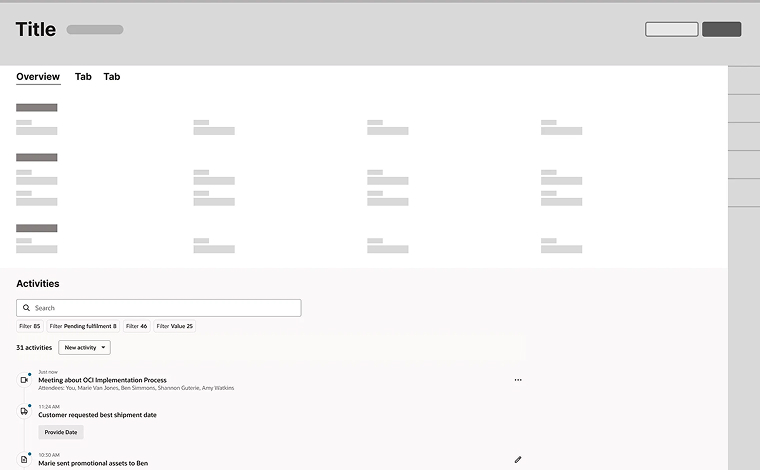Image resolution: width=760 pixels, height=470 pixels.
Task: Click the shipment truck activity icon
Action: pyautogui.click(x=24, y=411)
